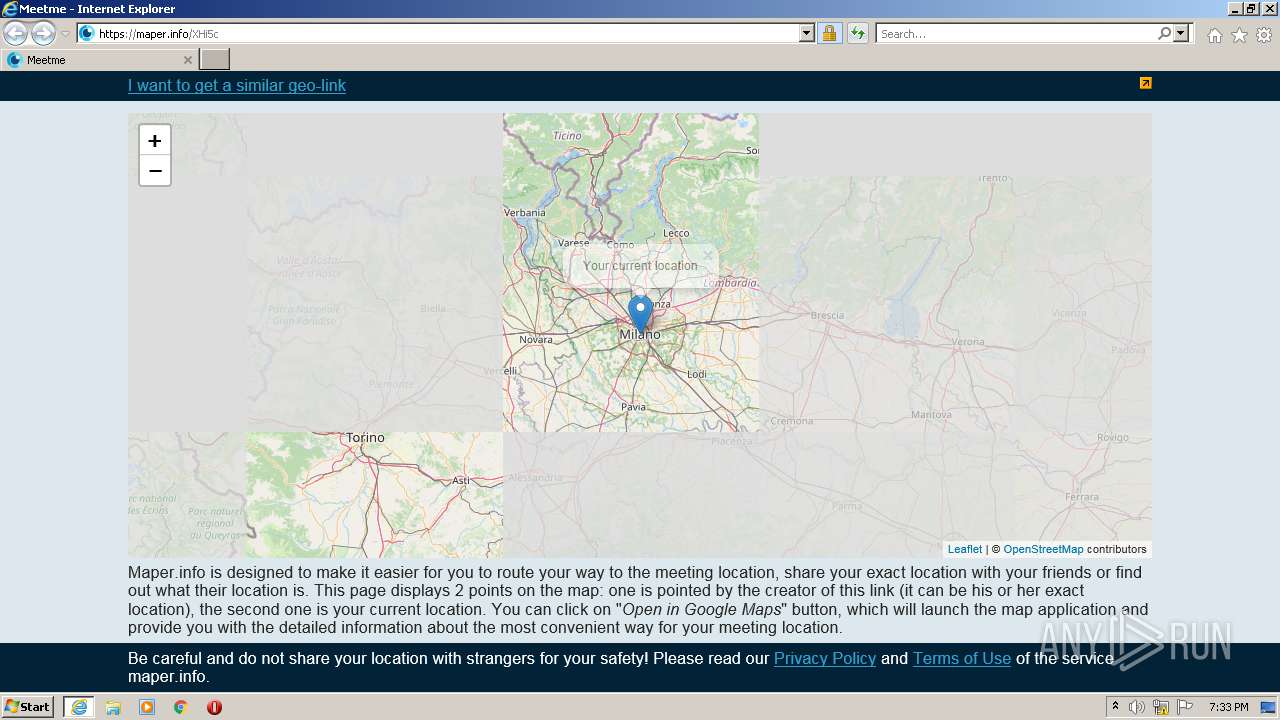
Task: Click the red Opera-style taskbar icon
Action: [214, 707]
